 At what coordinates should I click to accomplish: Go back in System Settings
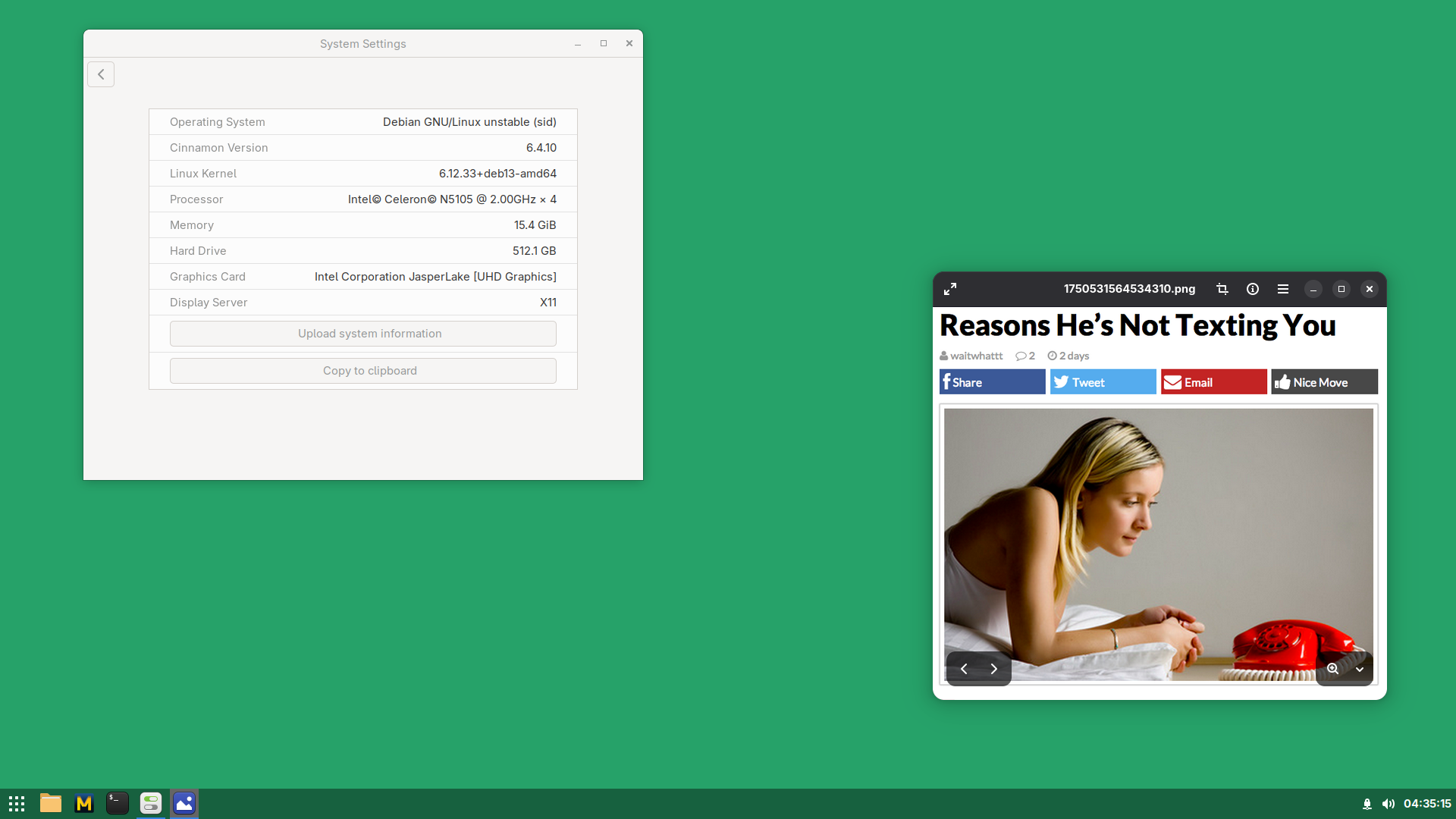point(101,74)
